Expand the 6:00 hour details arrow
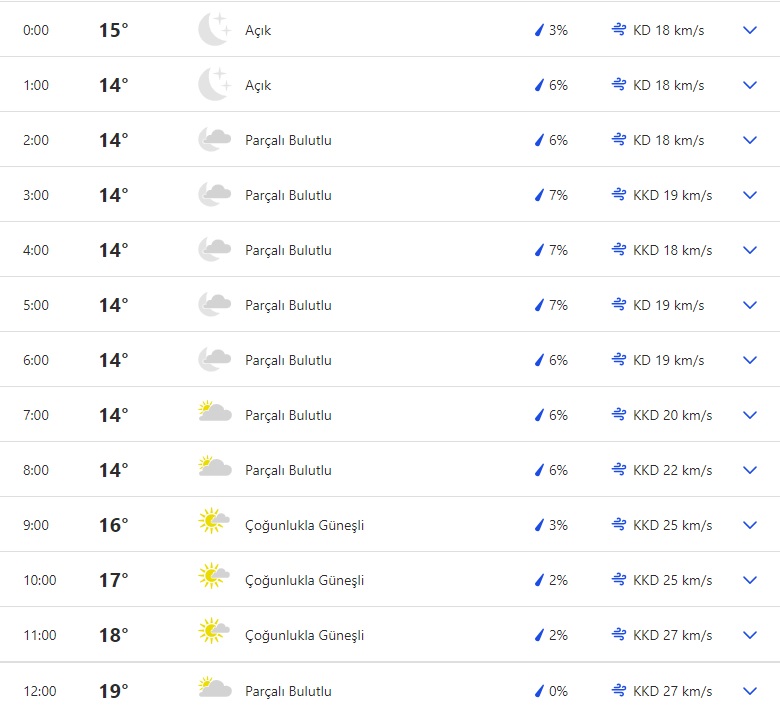Viewport: 780px width, 713px height. click(x=750, y=360)
